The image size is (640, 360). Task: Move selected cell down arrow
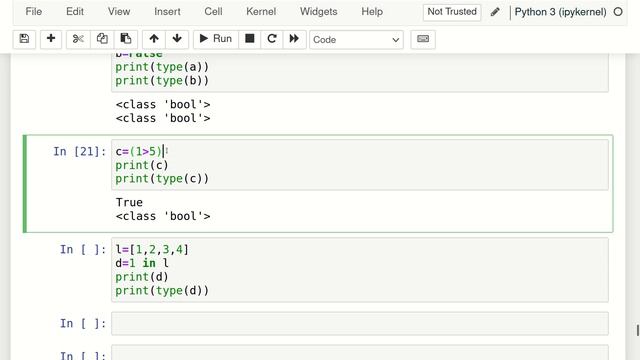tap(177, 39)
